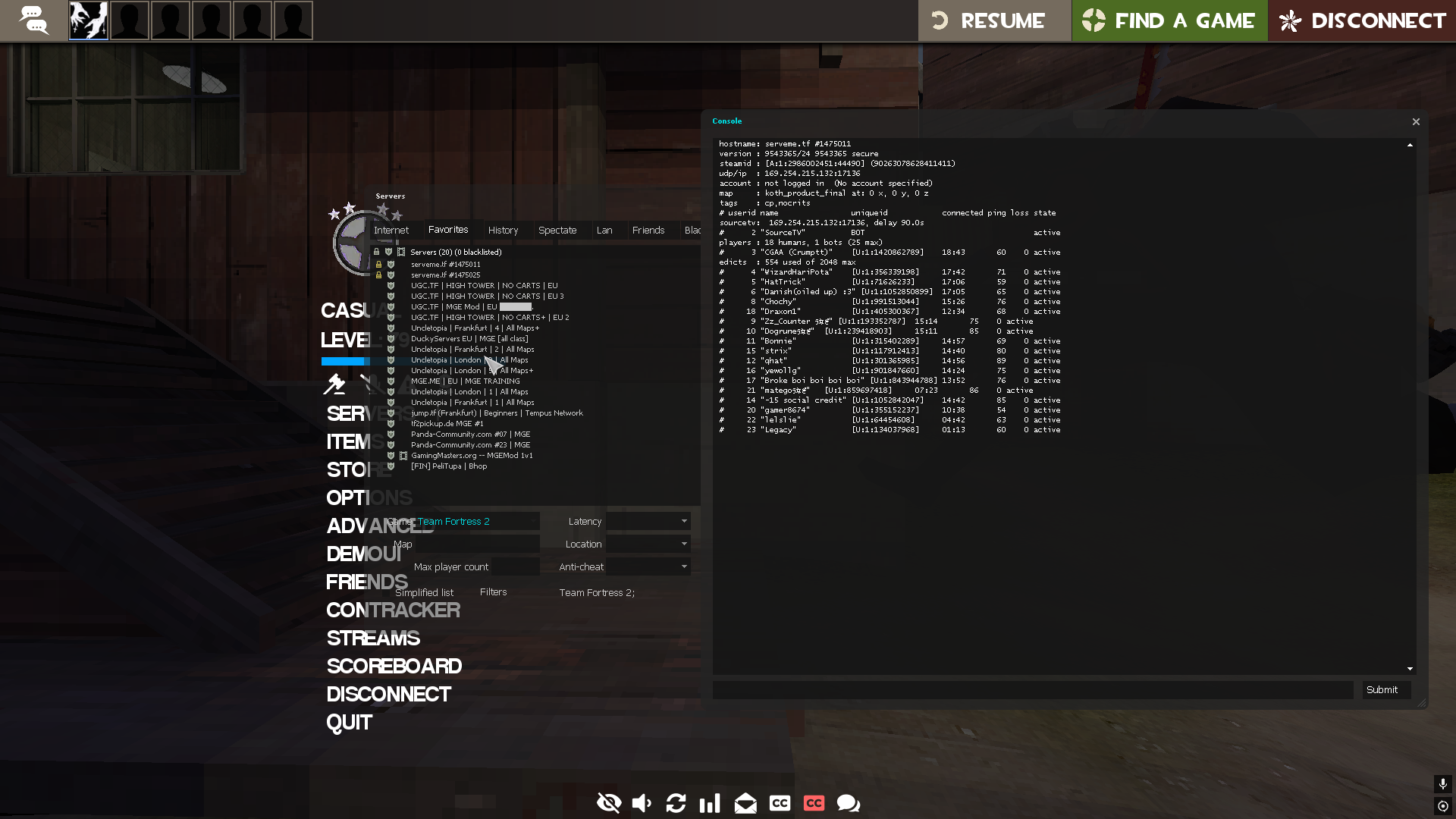The image size is (1456, 819).
Task: Open the bar chart stats icon
Action: click(710, 803)
